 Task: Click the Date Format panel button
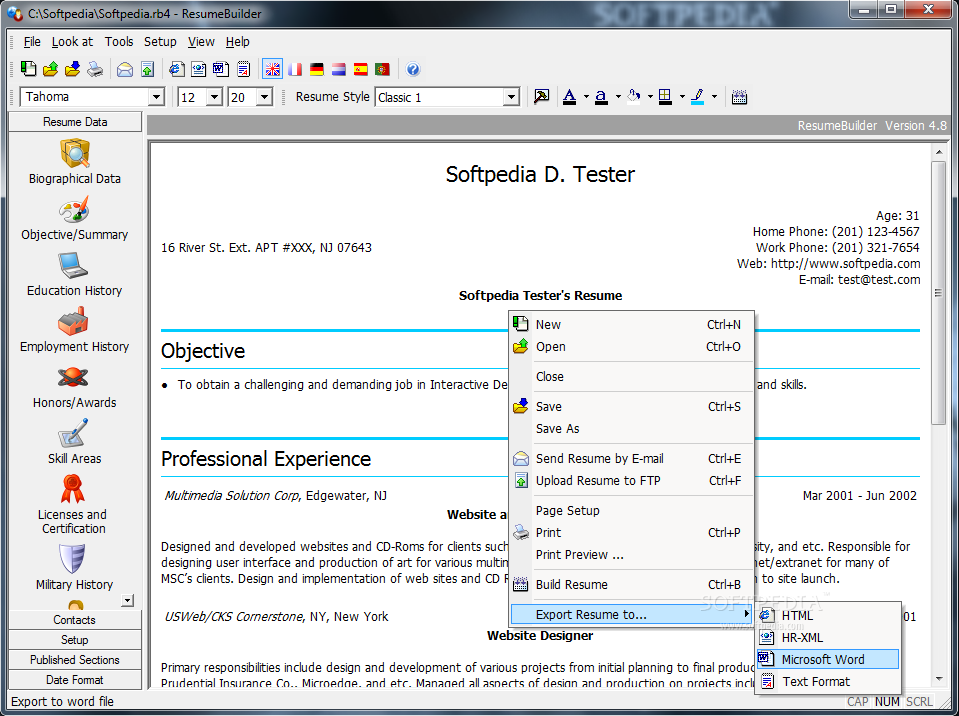pyautogui.click(x=75, y=680)
